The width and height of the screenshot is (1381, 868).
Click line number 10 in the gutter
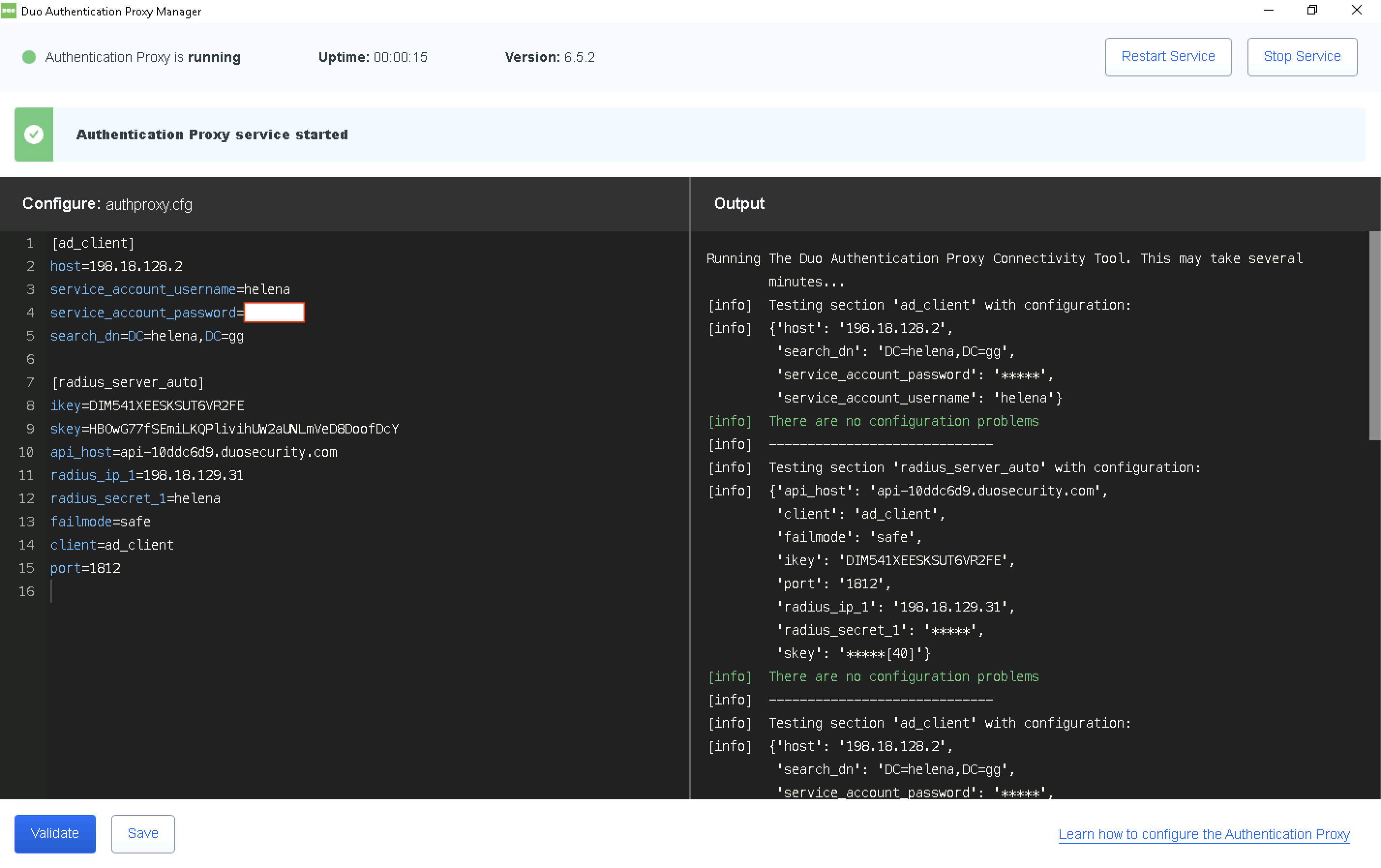click(27, 452)
